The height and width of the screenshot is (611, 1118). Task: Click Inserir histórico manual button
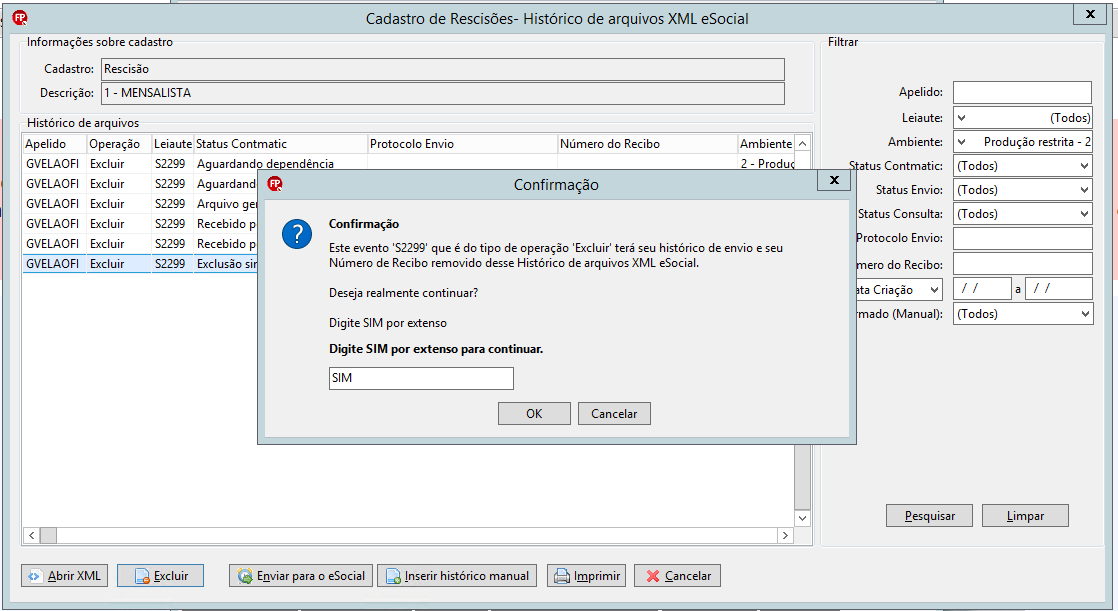(x=459, y=575)
